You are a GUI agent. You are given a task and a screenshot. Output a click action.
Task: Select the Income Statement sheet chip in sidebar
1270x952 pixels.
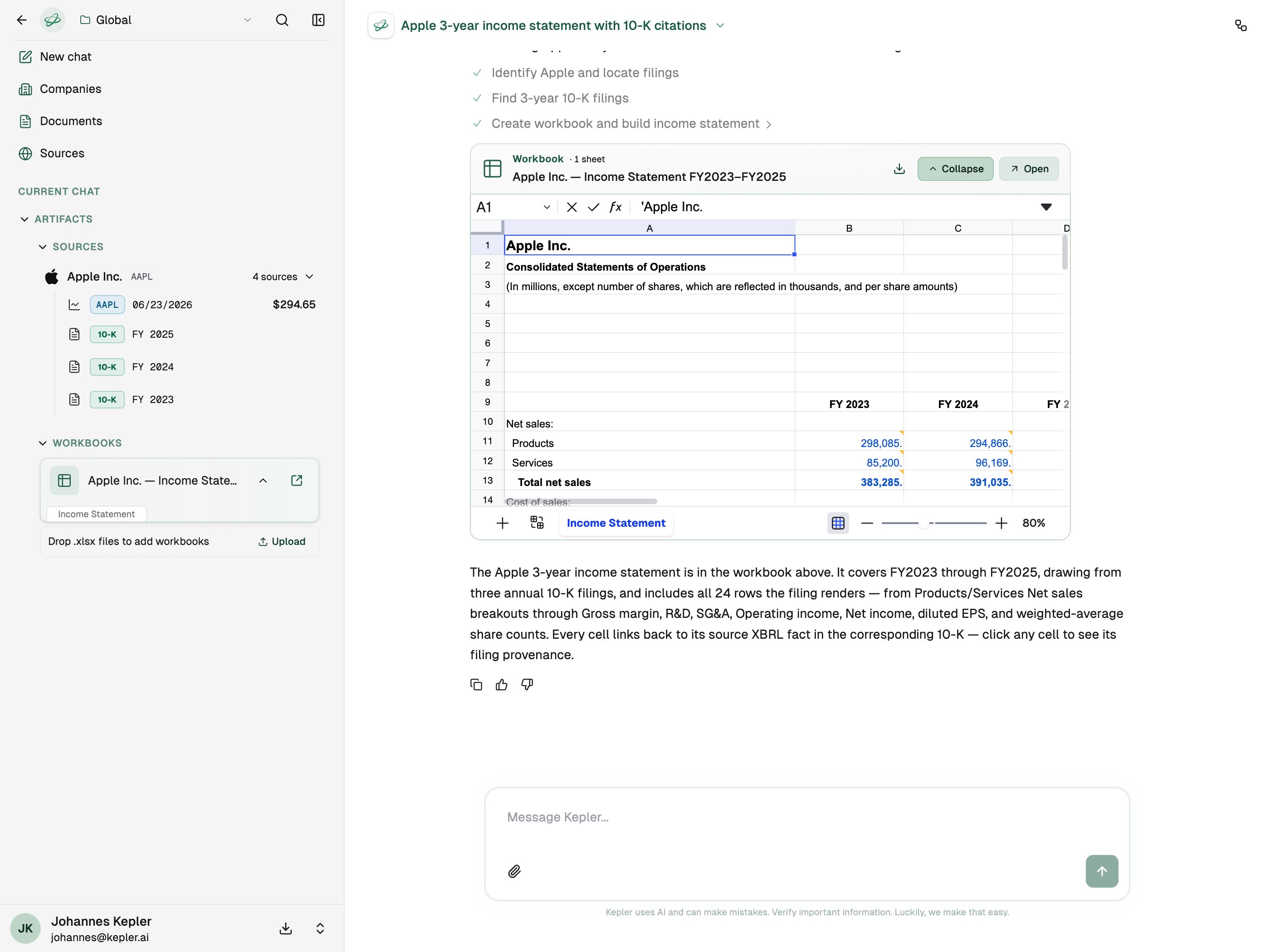click(x=97, y=514)
